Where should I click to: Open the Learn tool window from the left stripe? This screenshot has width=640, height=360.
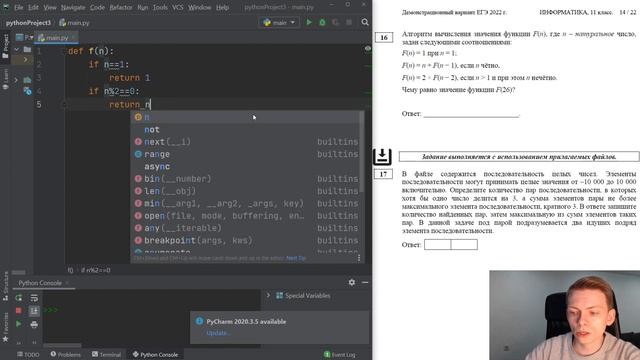pos(5,79)
